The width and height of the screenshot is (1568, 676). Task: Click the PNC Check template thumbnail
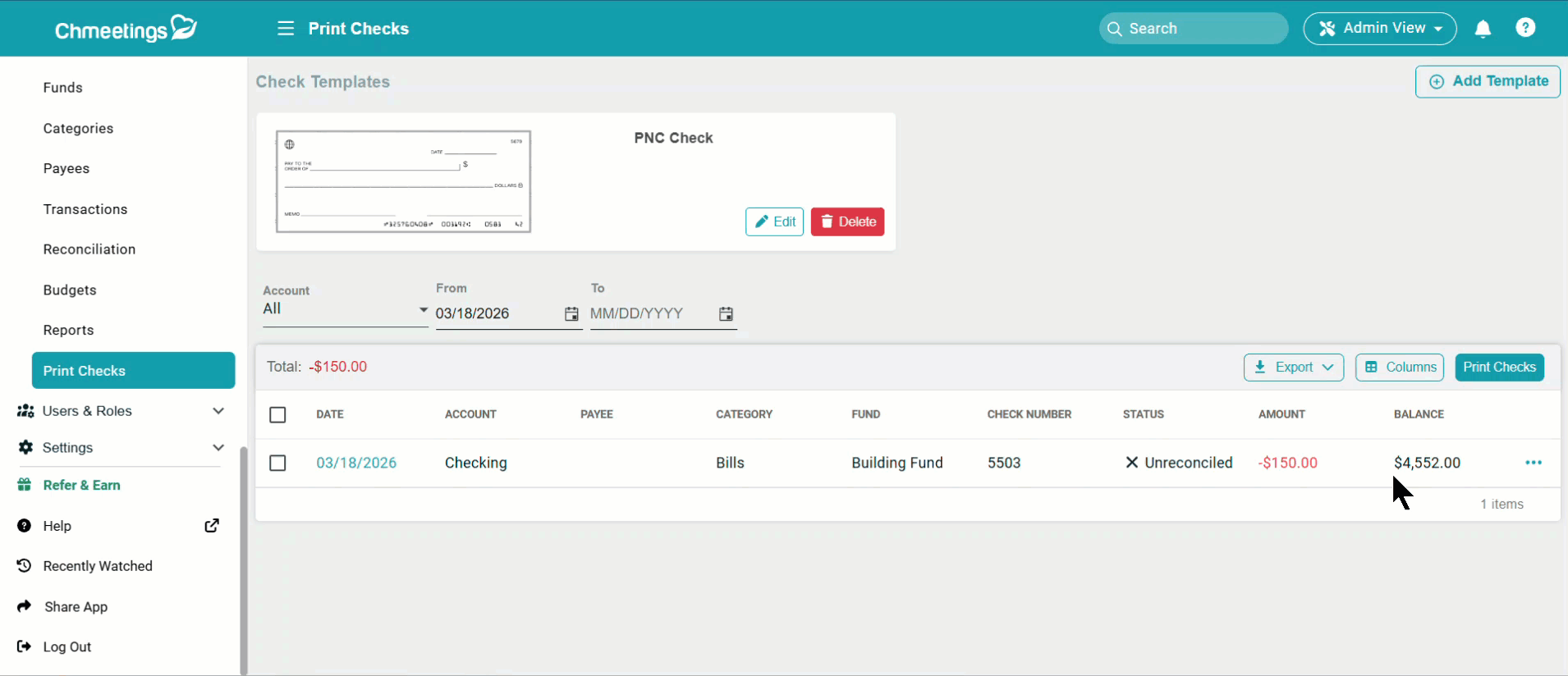pyautogui.click(x=403, y=181)
